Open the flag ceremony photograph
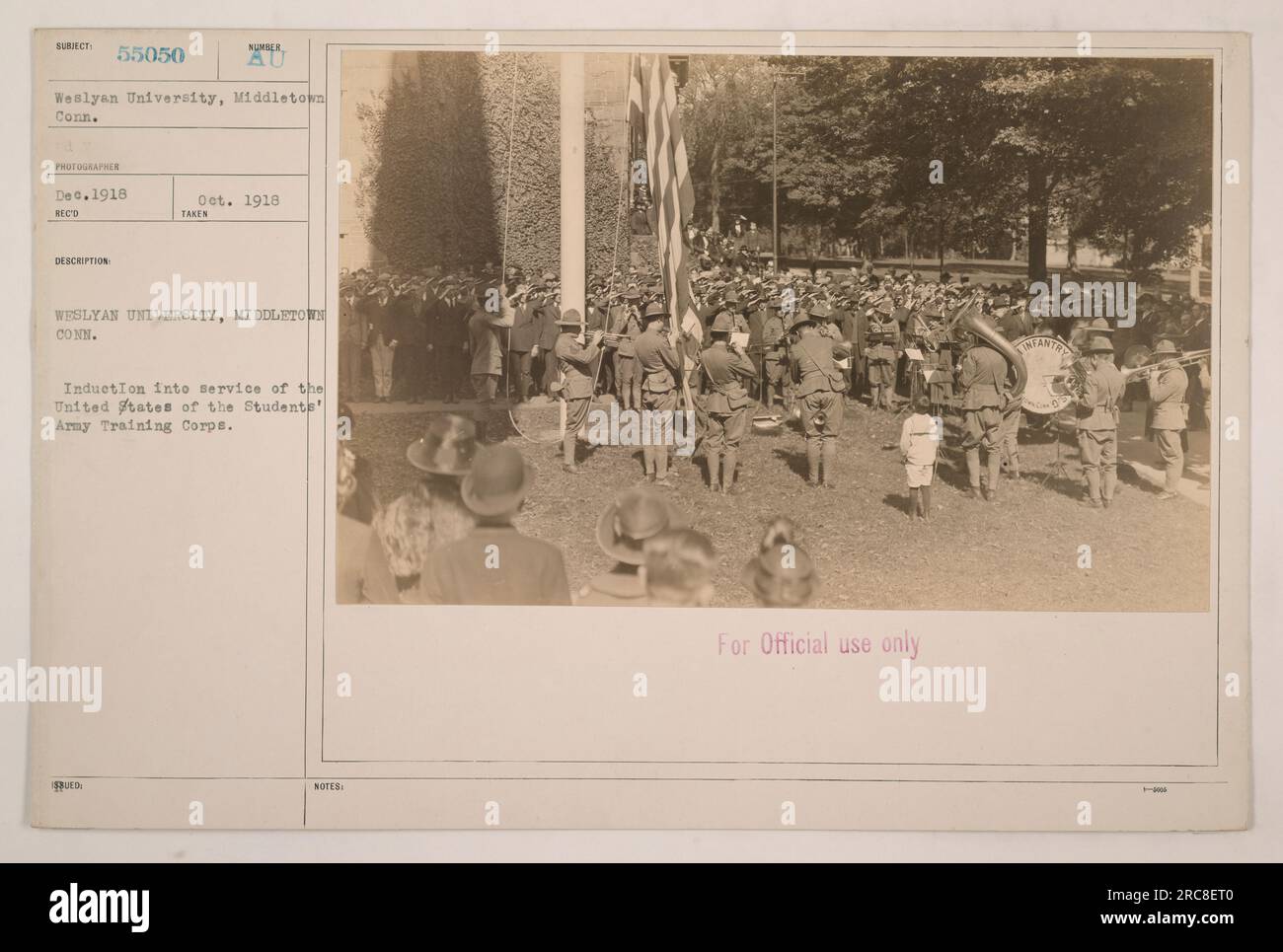Screen dimensions: 1283x952 775,330
